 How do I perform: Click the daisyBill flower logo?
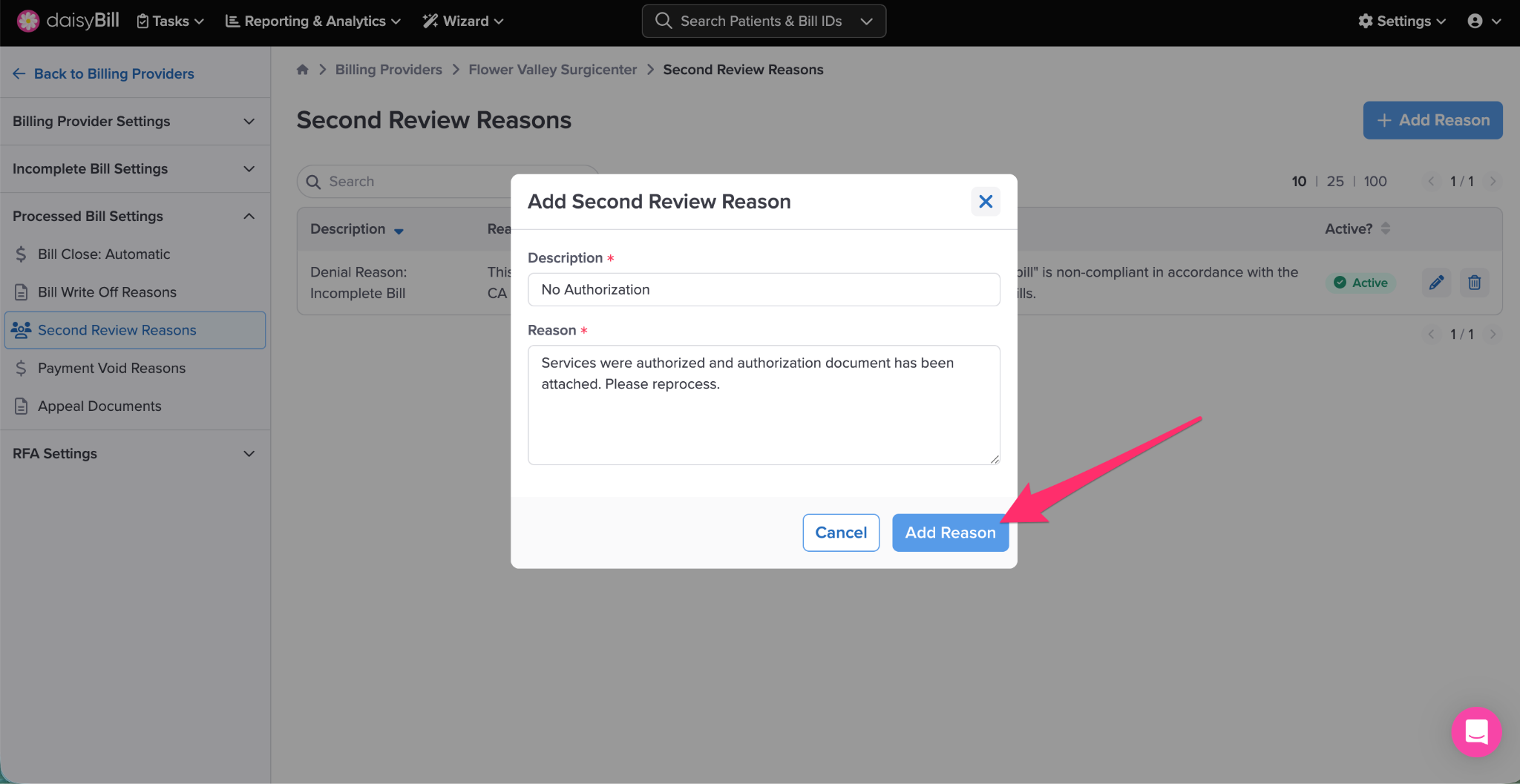27,21
